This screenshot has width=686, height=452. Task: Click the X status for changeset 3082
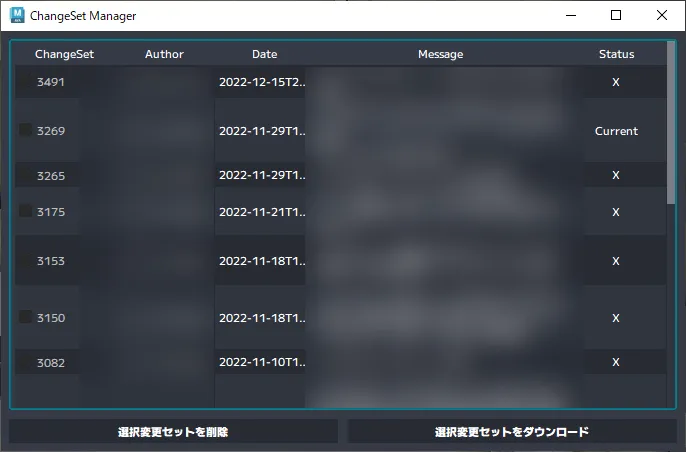[616, 362]
